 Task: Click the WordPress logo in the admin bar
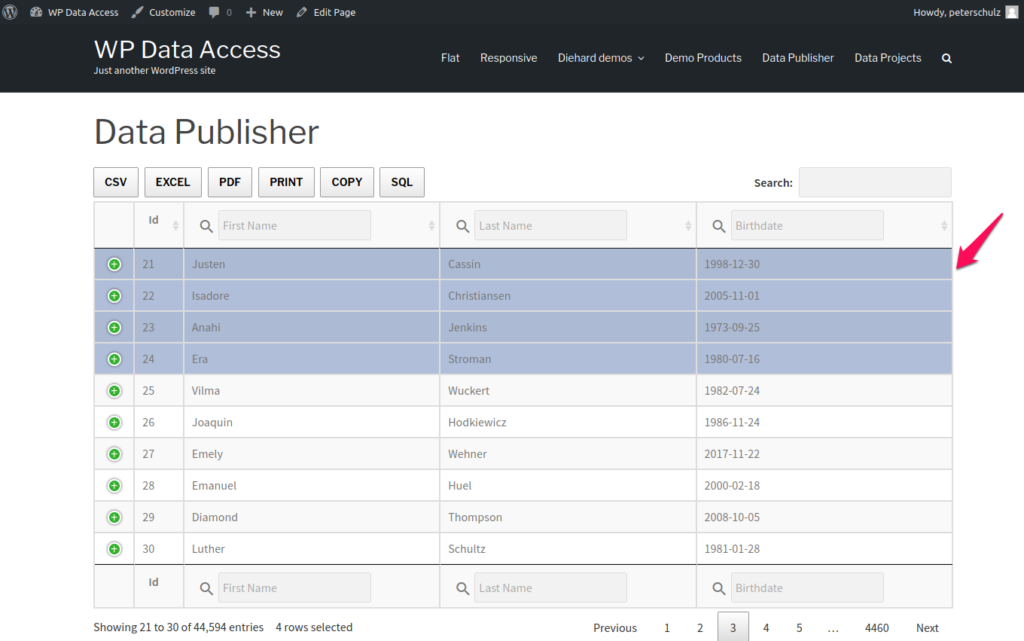tap(11, 11)
